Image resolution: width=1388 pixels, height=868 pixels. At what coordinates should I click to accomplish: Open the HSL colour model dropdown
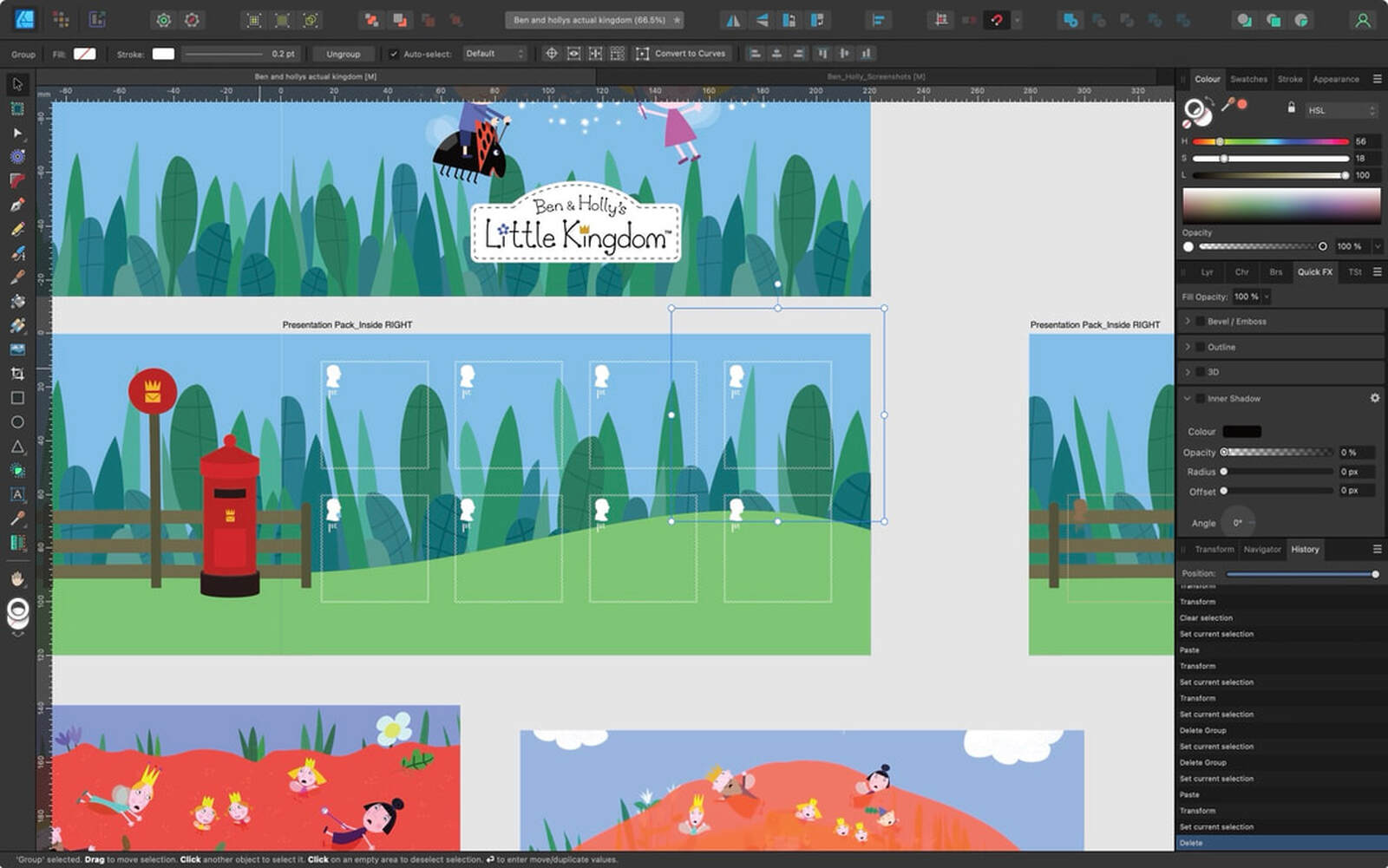[x=1341, y=110]
